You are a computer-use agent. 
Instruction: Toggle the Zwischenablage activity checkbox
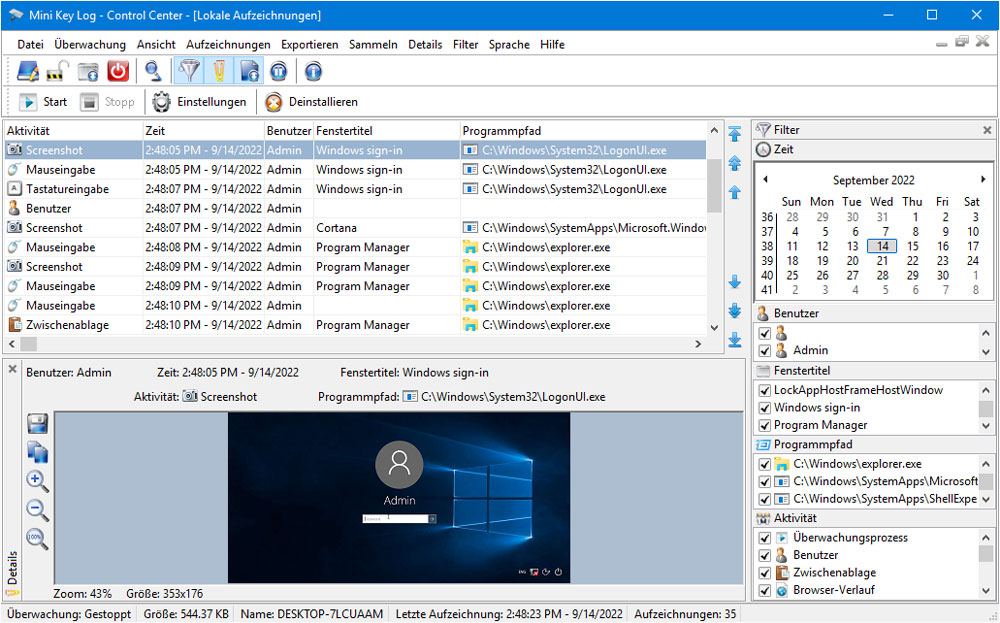(765, 573)
